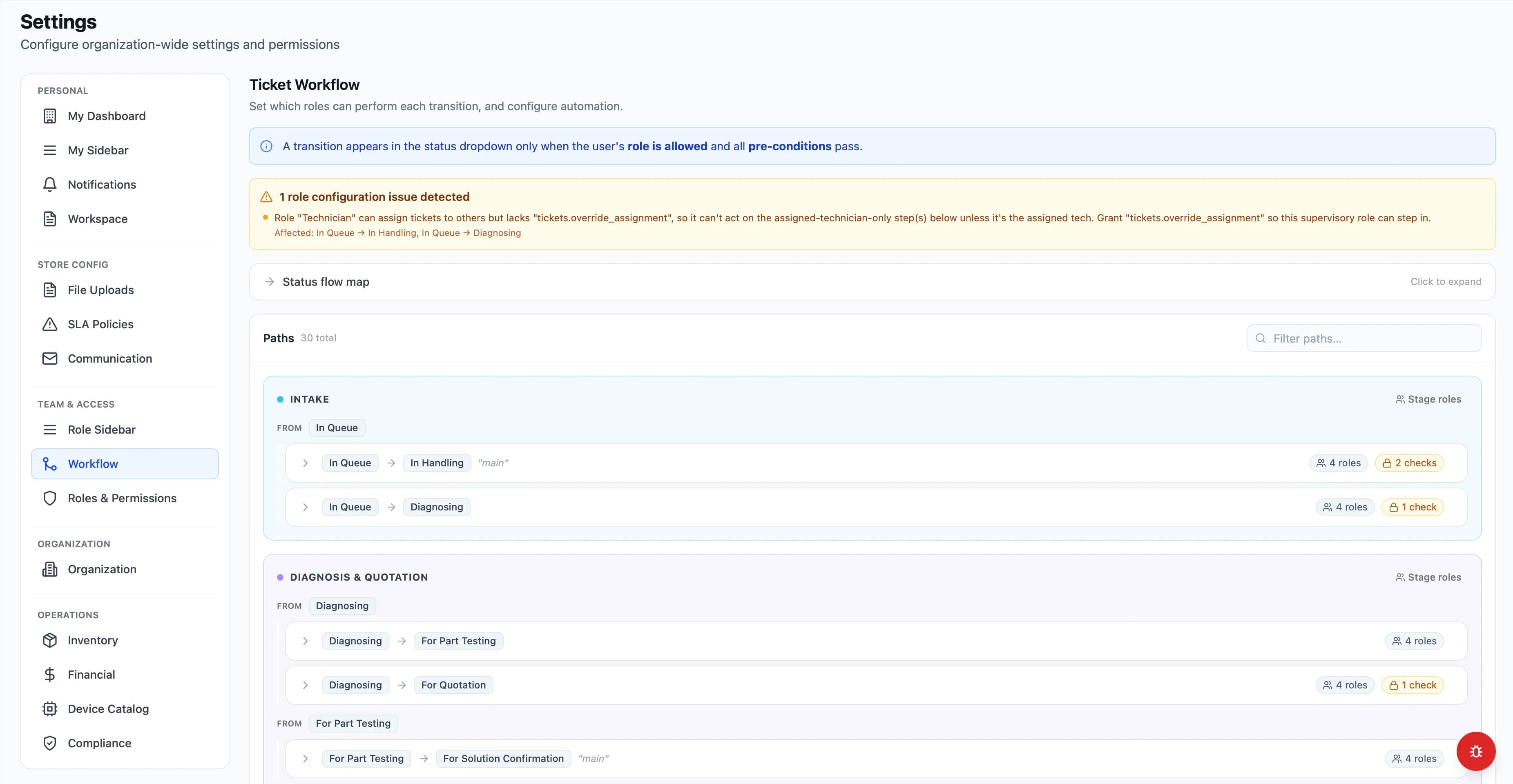
Task: Click the Compliance shield-check icon
Action: tap(50, 743)
